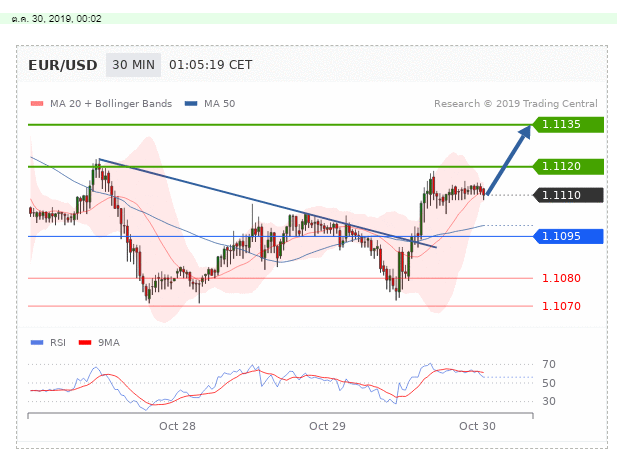
Task: Click the Oct 30 date axis label
Action: pos(477,426)
